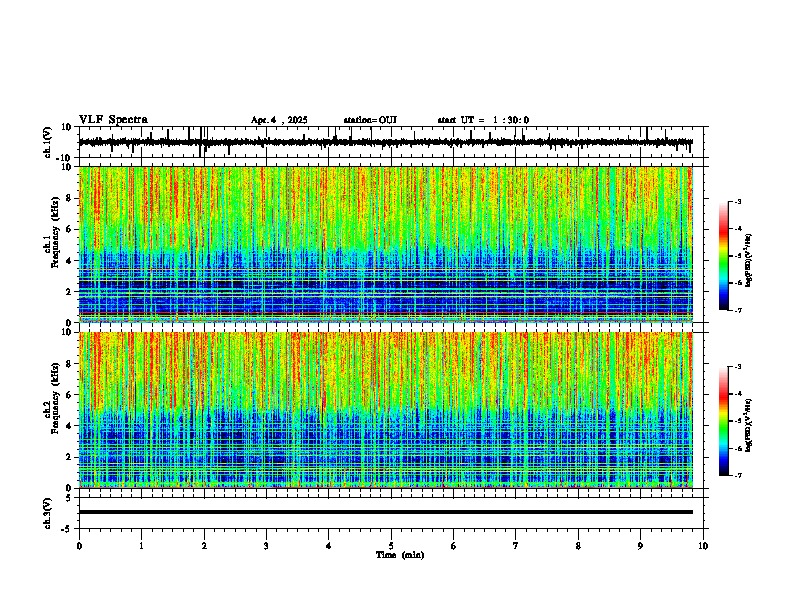Click time axis tick label "3"
This screenshot has width=792, height=612.
[266, 546]
